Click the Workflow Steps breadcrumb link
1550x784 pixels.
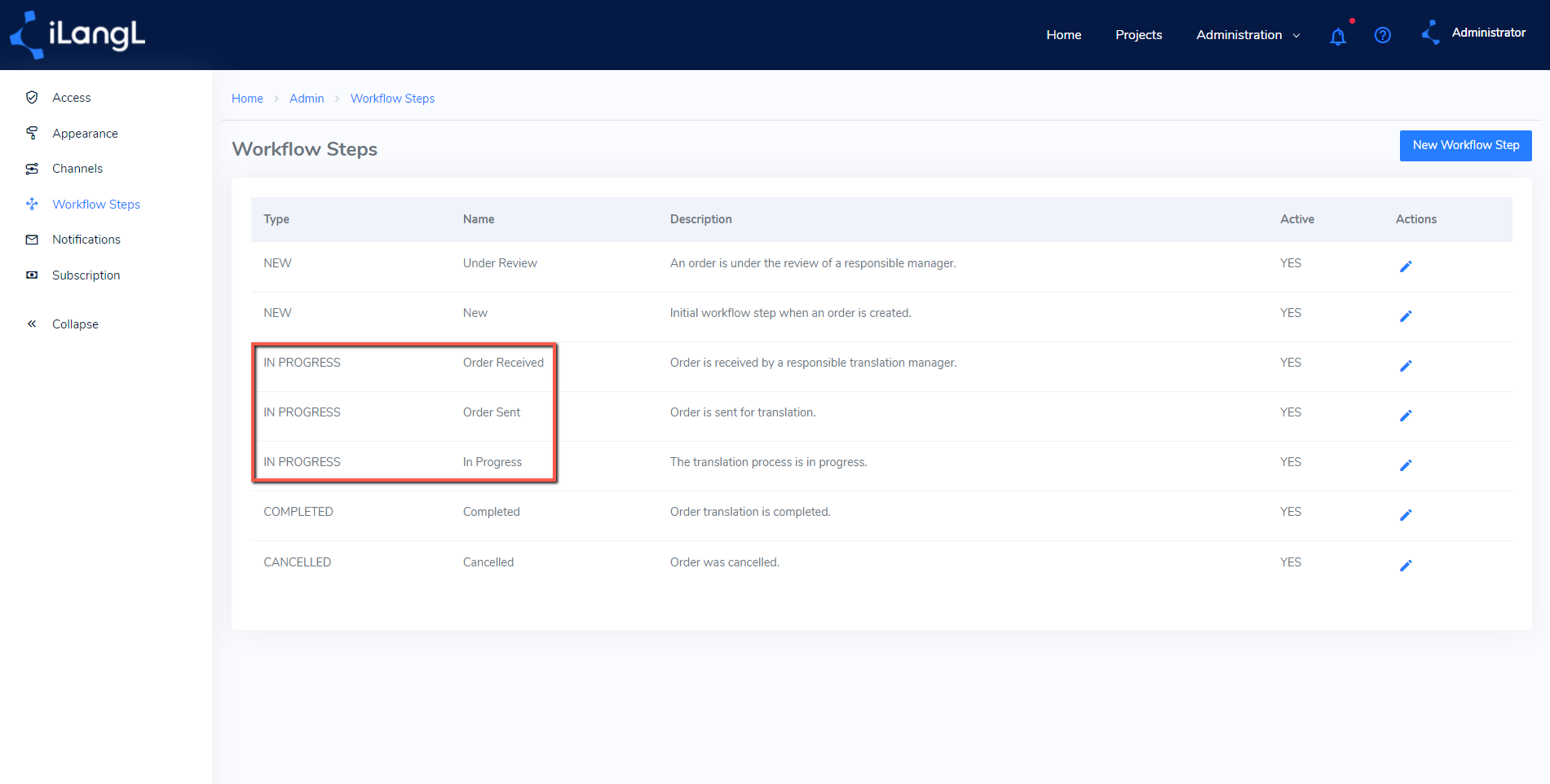click(x=392, y=99)
